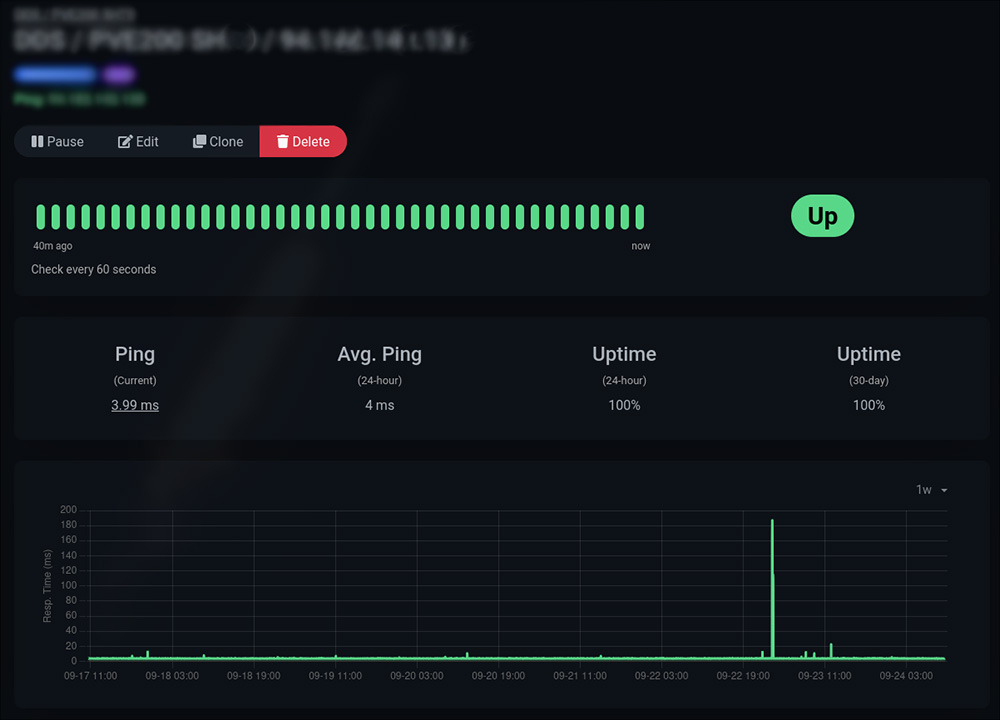
Task: Select the blue tag pill under the title
Action: 55,75
